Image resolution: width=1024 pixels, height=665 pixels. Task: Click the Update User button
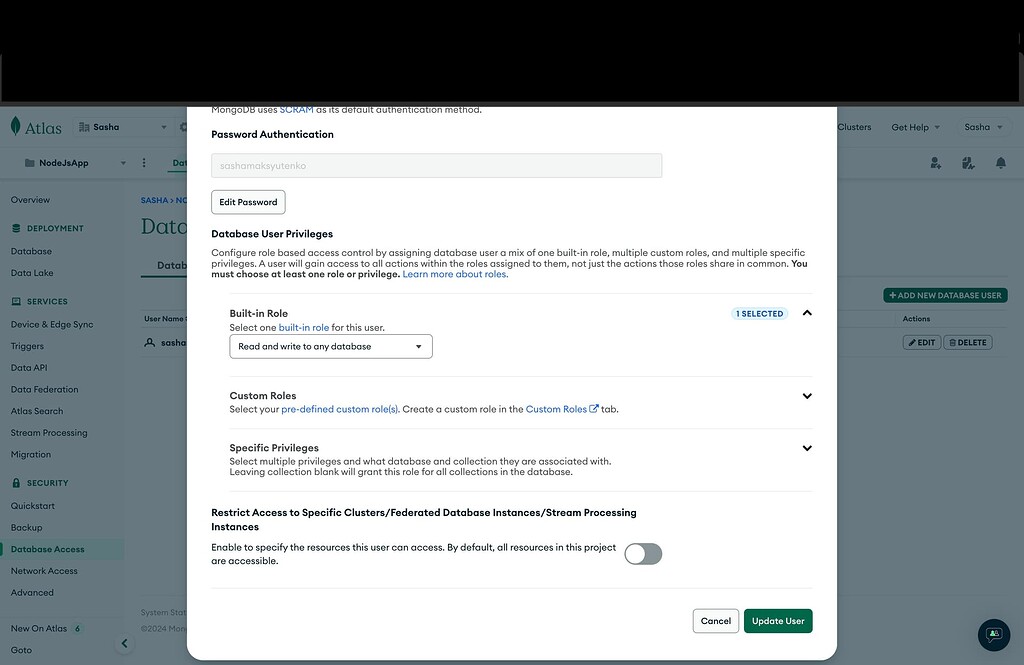pos(778,620)
